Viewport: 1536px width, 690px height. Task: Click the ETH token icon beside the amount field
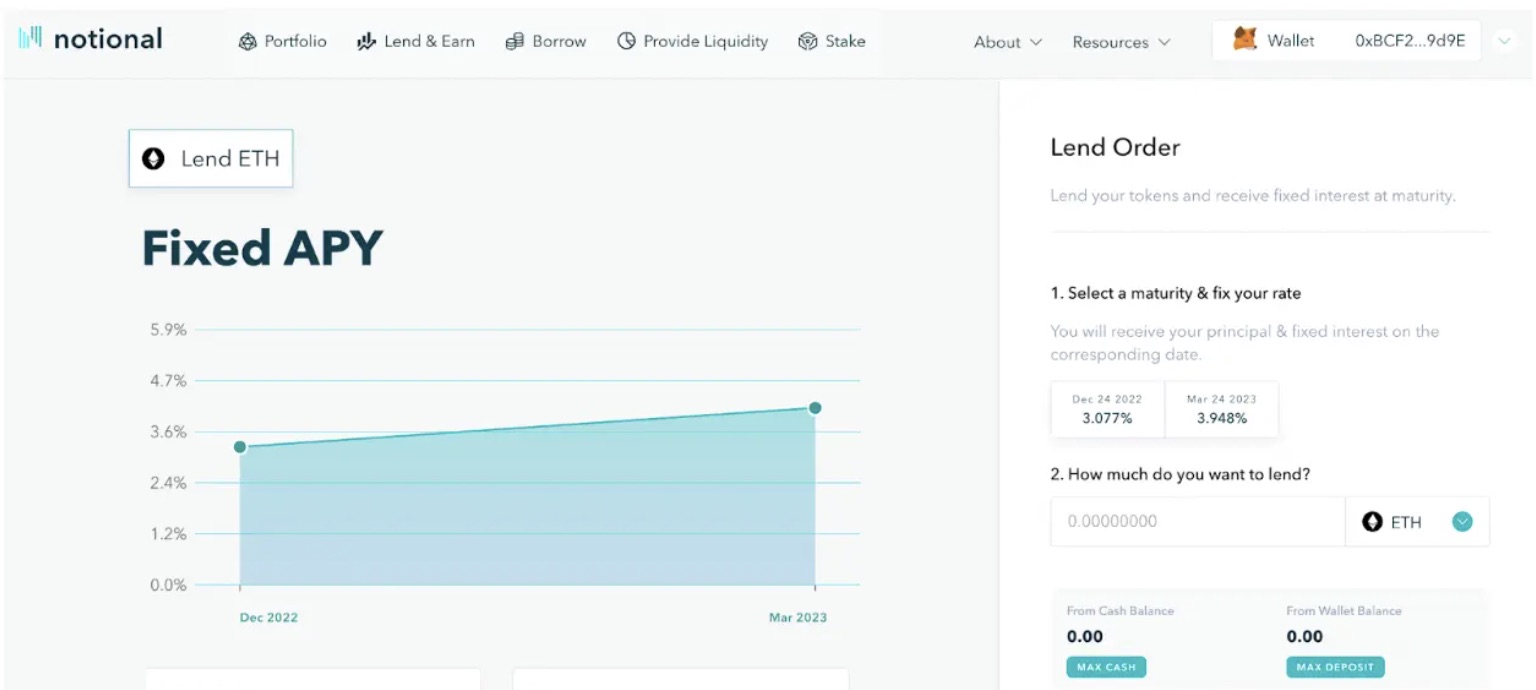click(x=1373, y=521)
